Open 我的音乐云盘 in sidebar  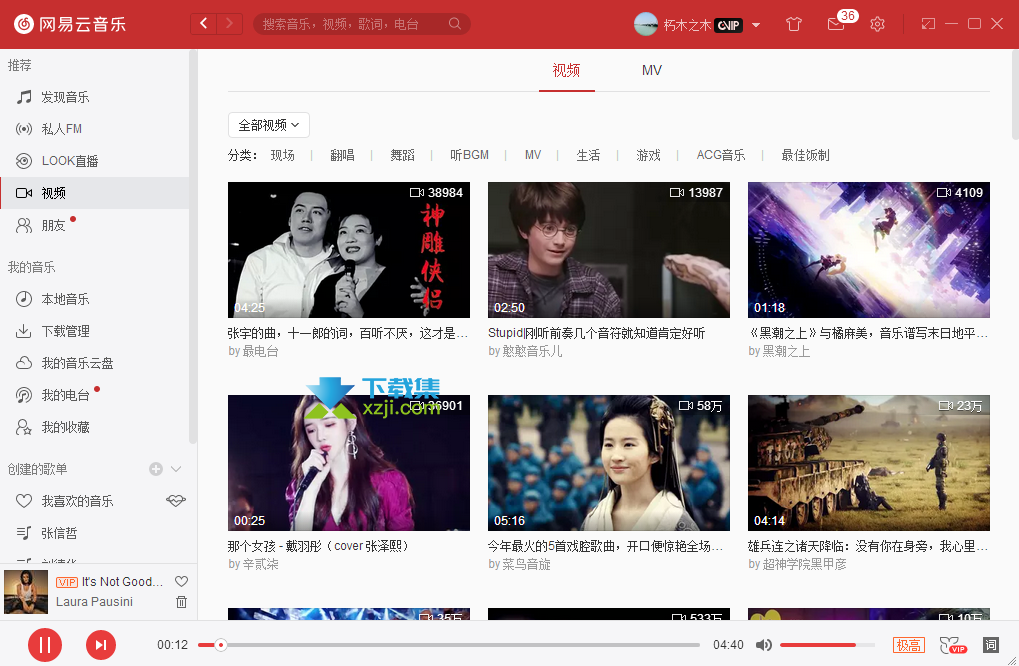coord(95,363)
